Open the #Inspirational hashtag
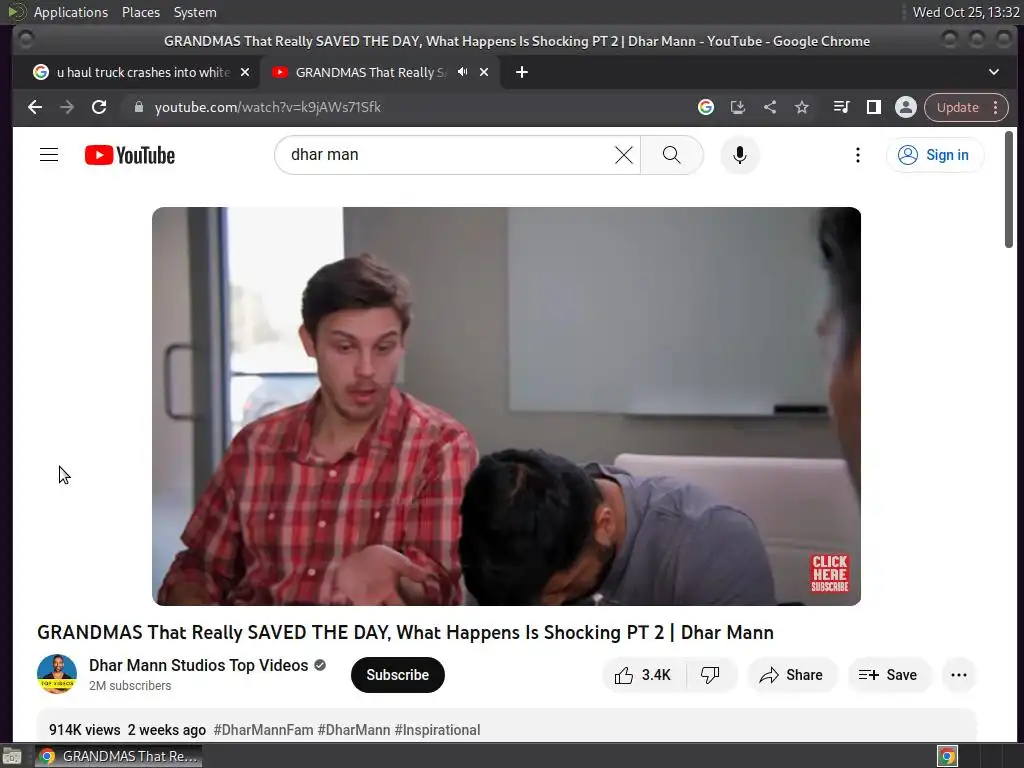 [438, 729]
